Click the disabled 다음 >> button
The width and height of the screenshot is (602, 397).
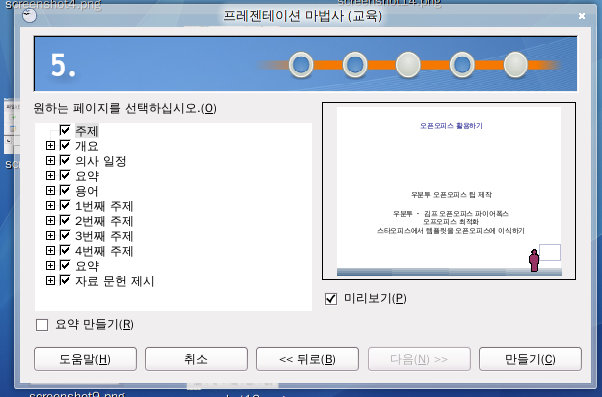coord(419,359)
